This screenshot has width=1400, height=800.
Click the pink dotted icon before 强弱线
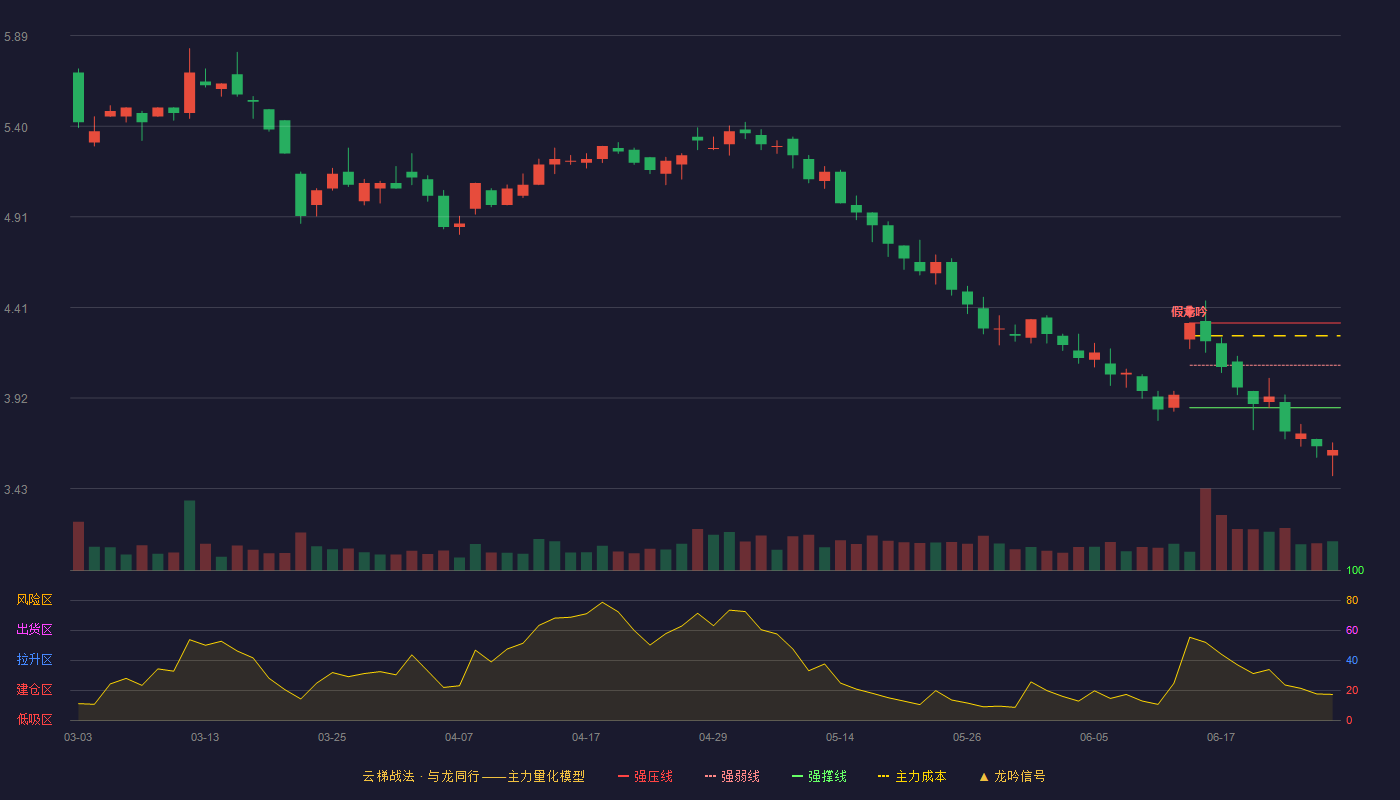[710, 776]
